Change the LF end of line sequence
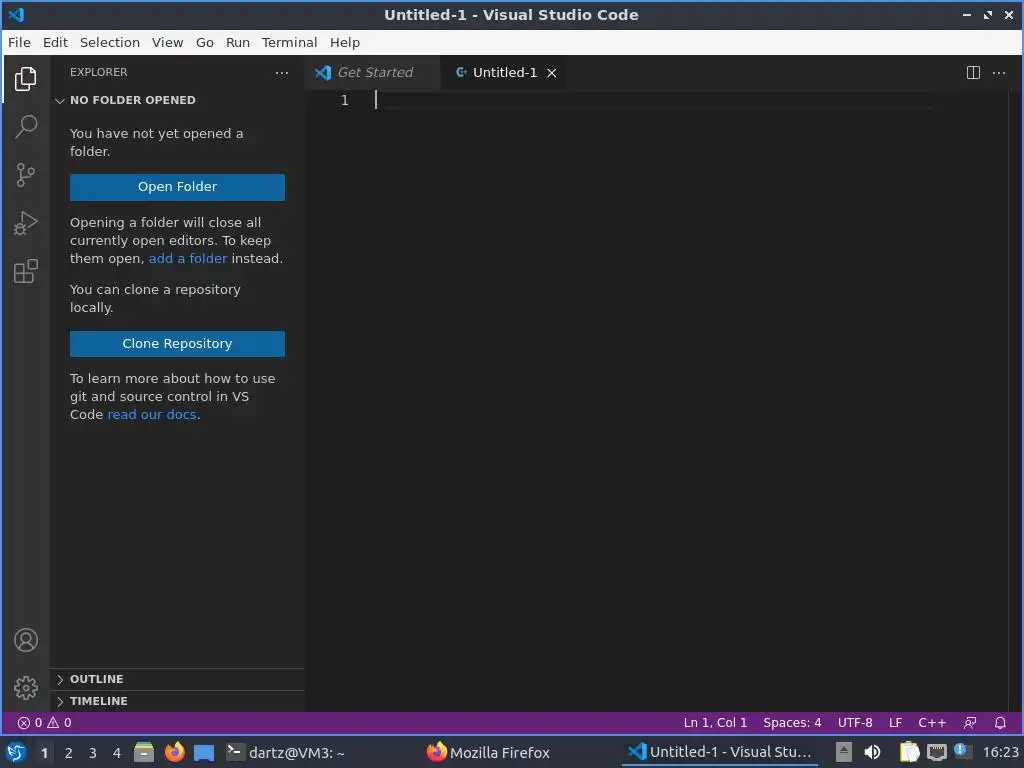1024x768 pixels. click(895, 723)
